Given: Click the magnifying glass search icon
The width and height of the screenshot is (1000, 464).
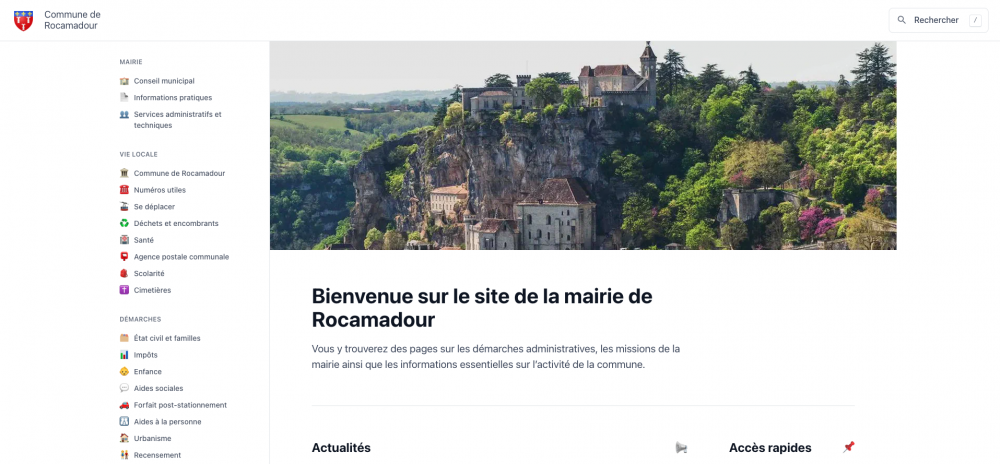Looking at the screenshot, I should coord(902,20).
